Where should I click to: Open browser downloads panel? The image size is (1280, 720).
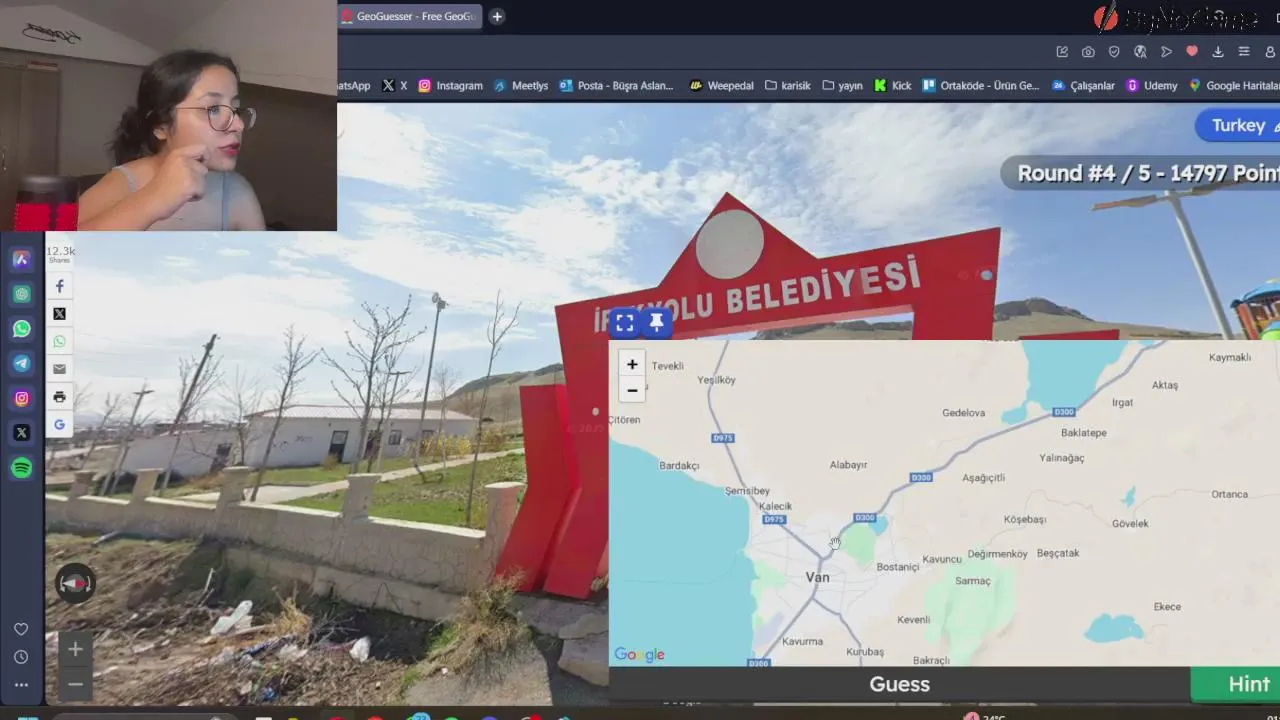[x=1218, y=52]
